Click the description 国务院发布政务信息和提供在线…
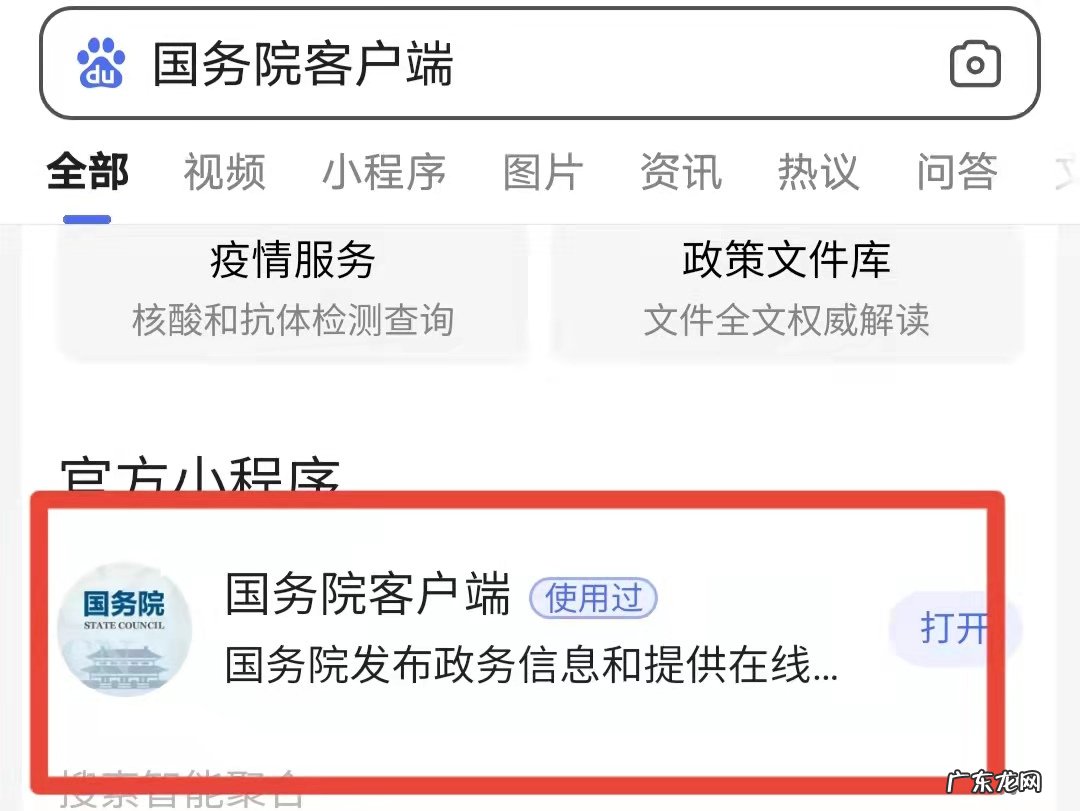 pos(531,665)
